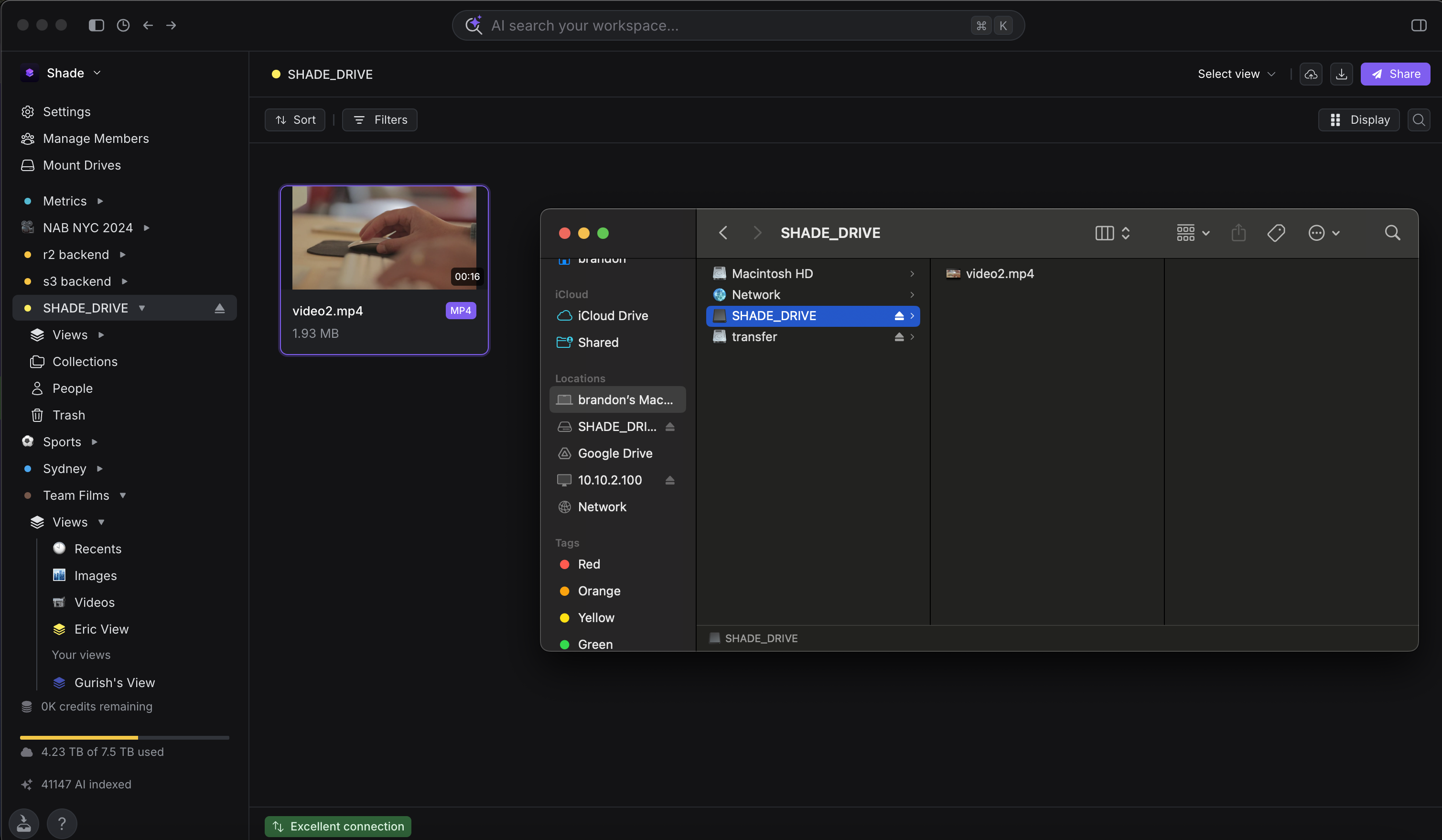Open the help question mark button
The image size is (1442, 840).
62,823
